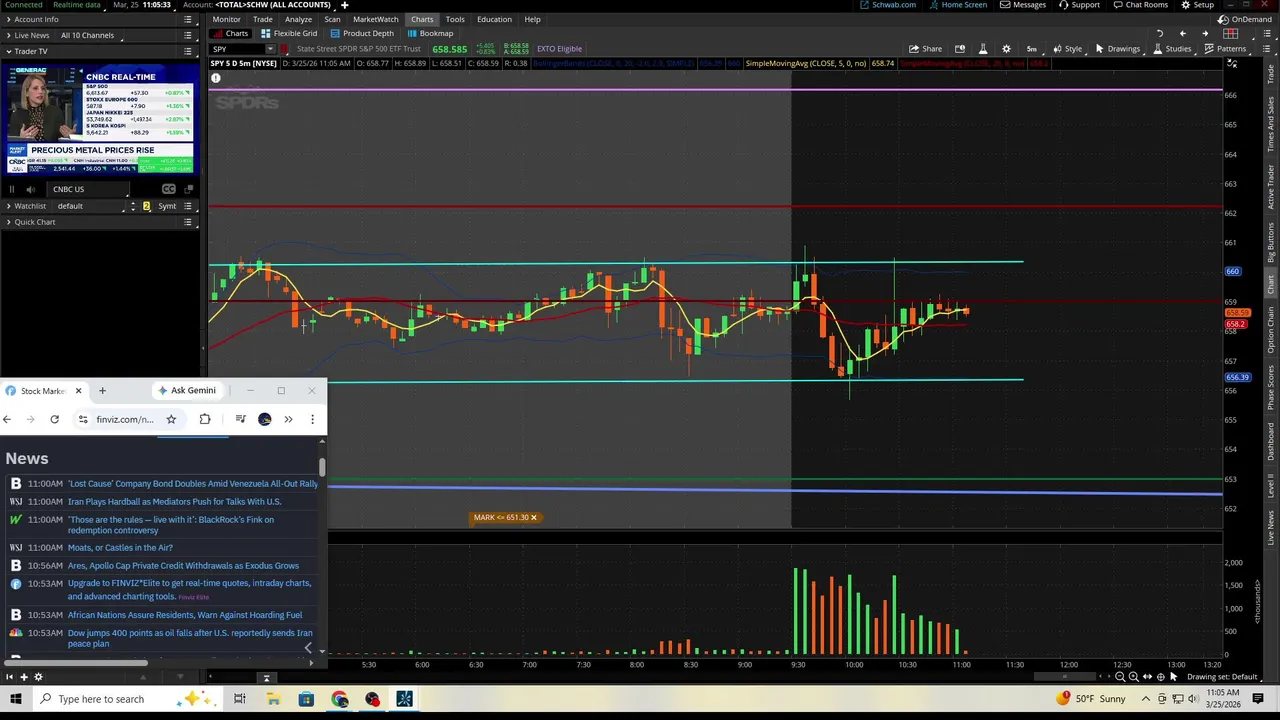Open Chat Rooms link
Viewport: 1280px width, 720px height.
[x=1140, y=5]
